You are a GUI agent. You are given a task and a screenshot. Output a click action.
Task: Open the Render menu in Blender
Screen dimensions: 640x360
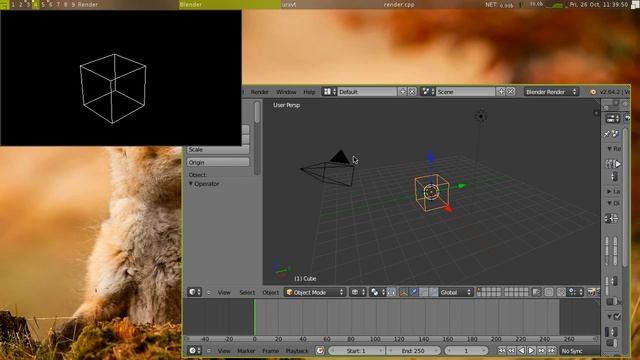[x=259, y=92]
